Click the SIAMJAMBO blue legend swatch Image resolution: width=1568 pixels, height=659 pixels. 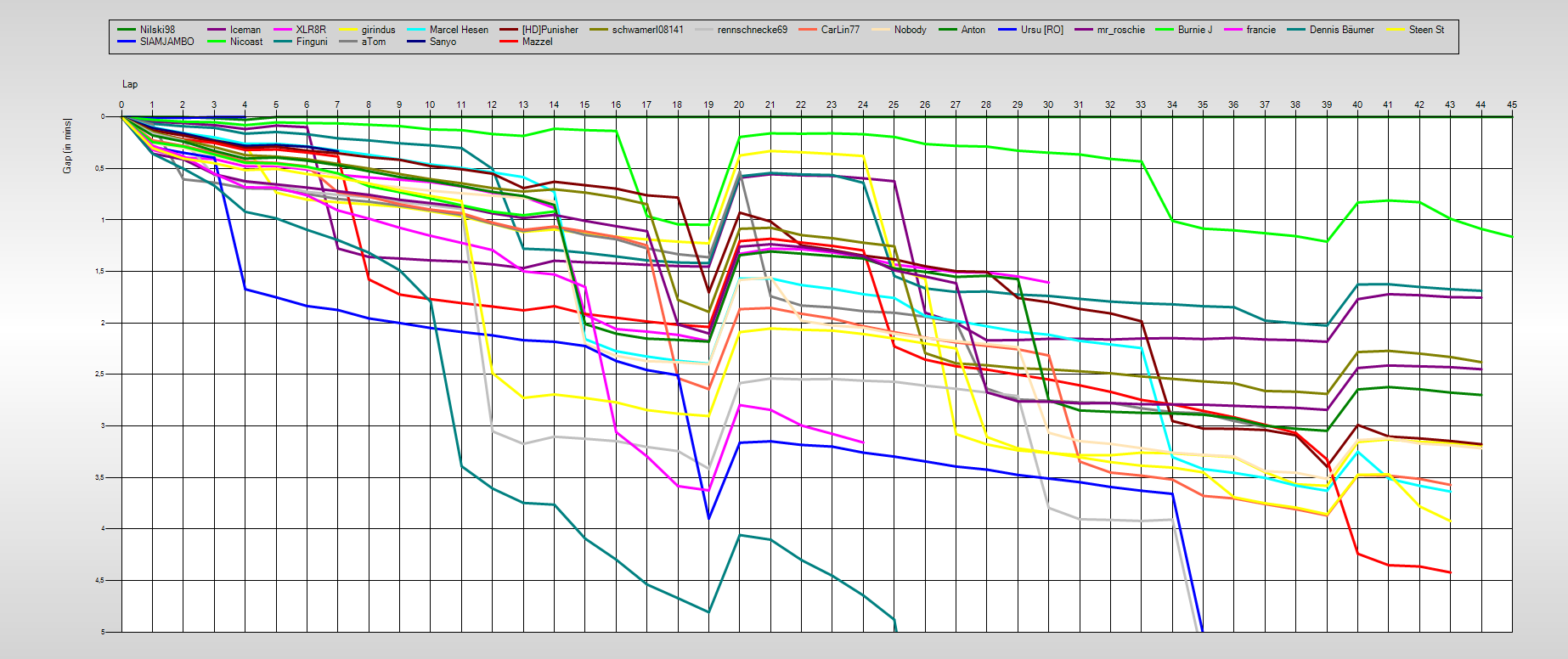point(126,42)
